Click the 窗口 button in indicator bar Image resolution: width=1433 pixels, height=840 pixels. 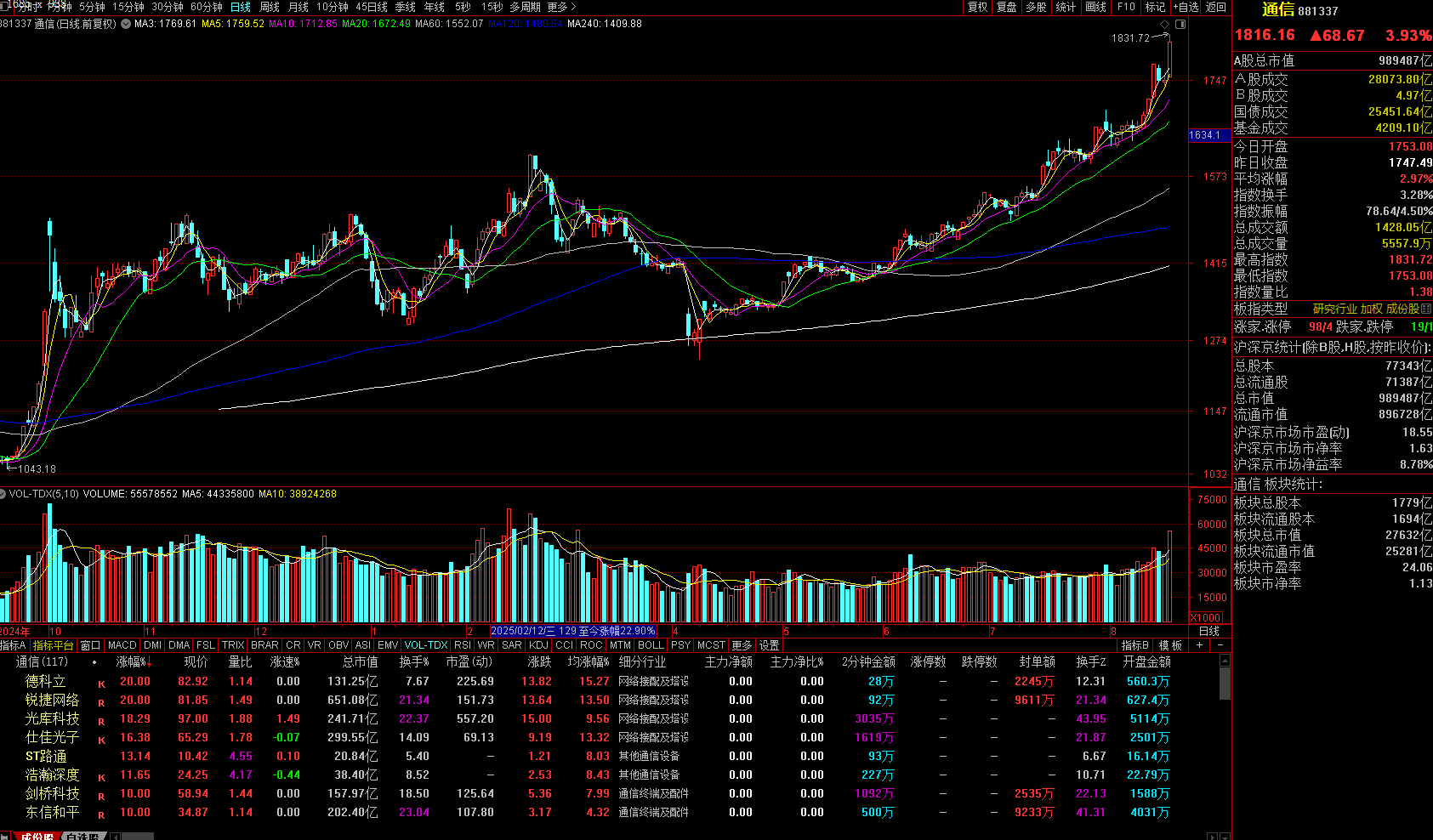(90, 645)
